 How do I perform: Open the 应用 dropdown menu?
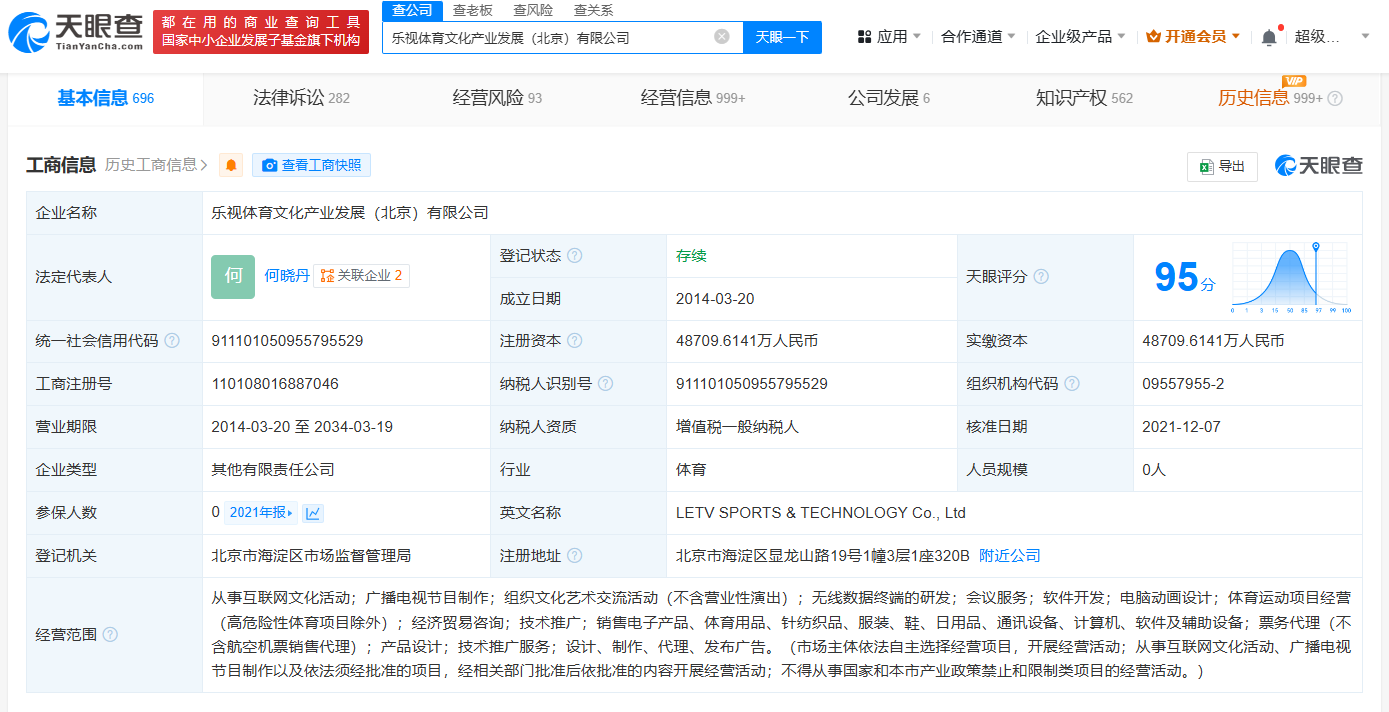pyautogui.click(x=890, y=37)
